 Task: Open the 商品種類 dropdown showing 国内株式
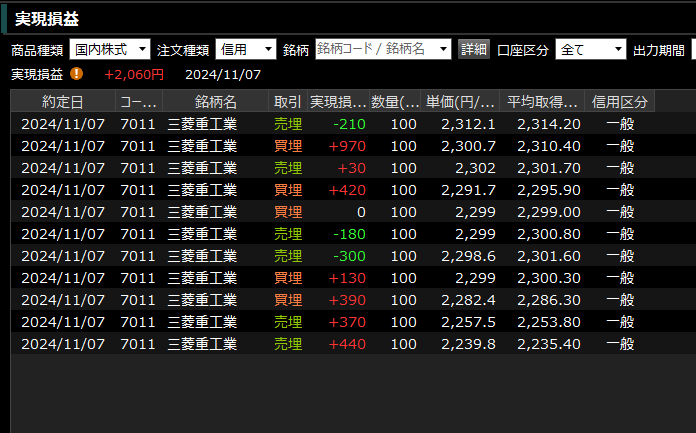(110, 49)
